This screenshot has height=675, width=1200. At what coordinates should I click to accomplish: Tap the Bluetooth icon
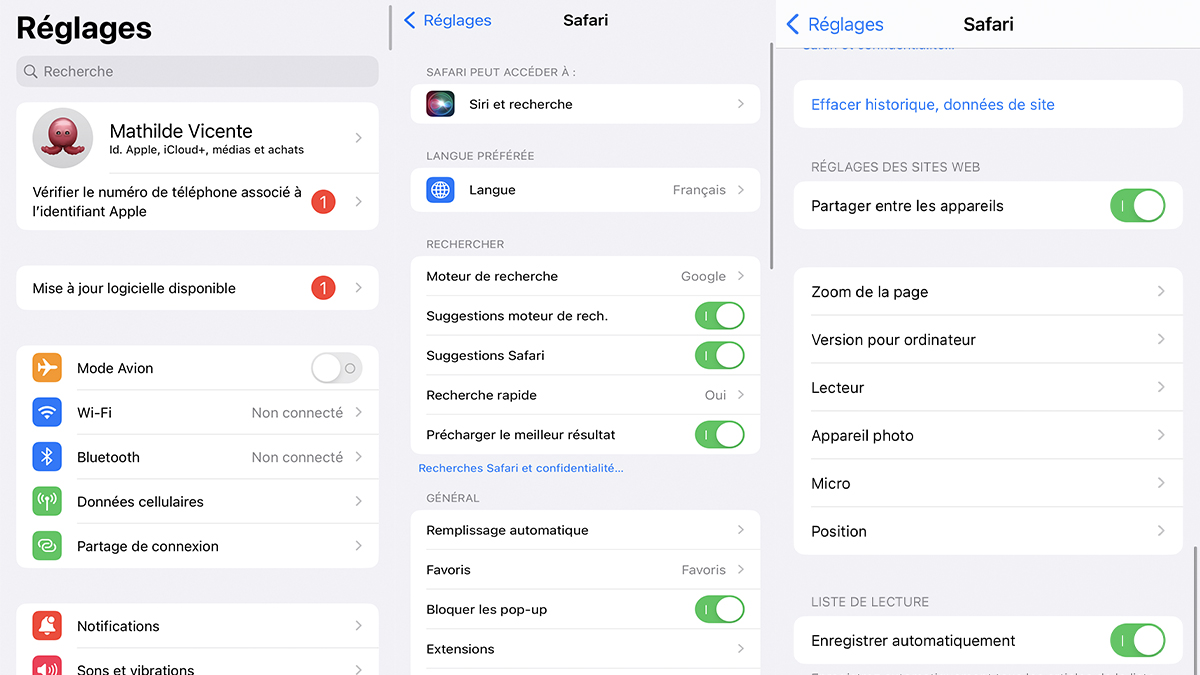tap(47, 457)
